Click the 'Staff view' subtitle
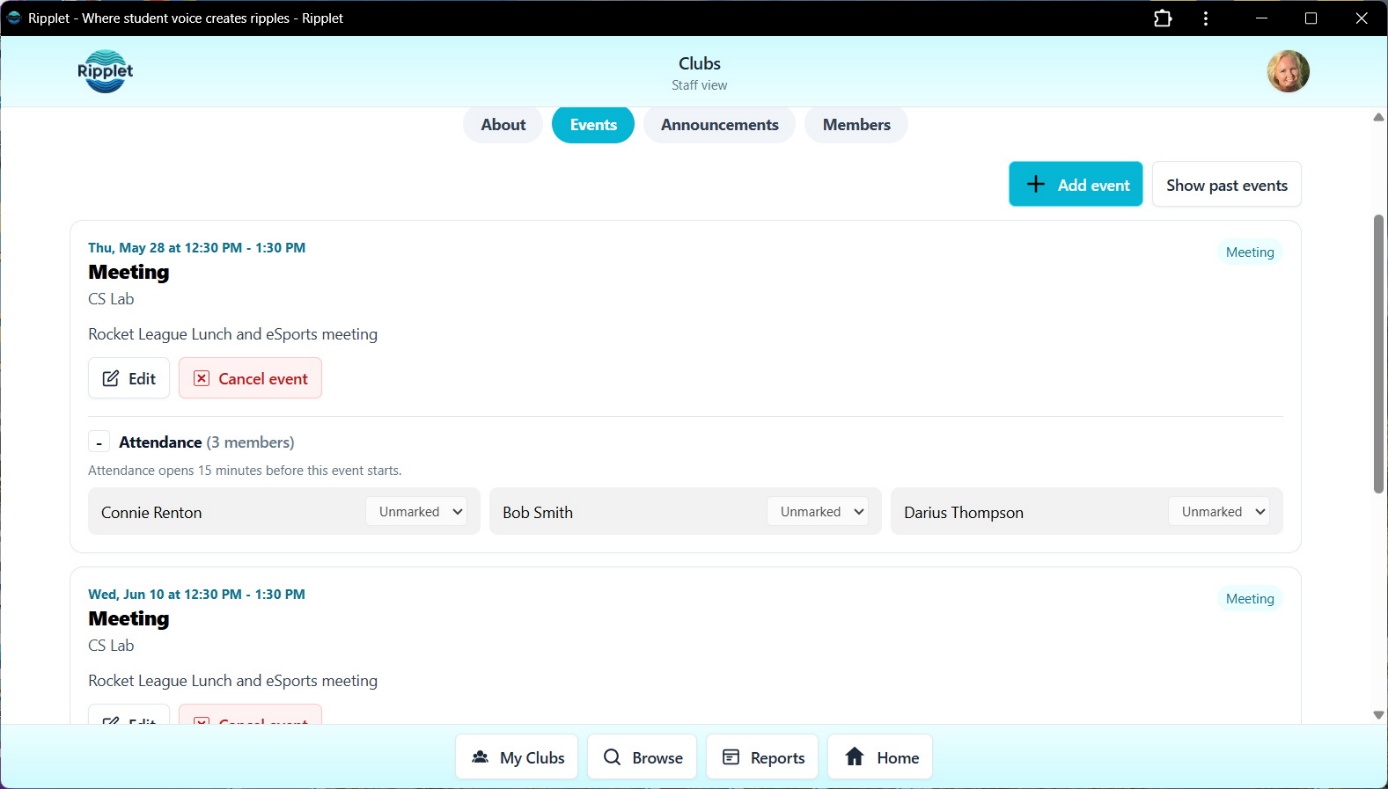This screenshot has height=789, width=1388. click(700, 85)
